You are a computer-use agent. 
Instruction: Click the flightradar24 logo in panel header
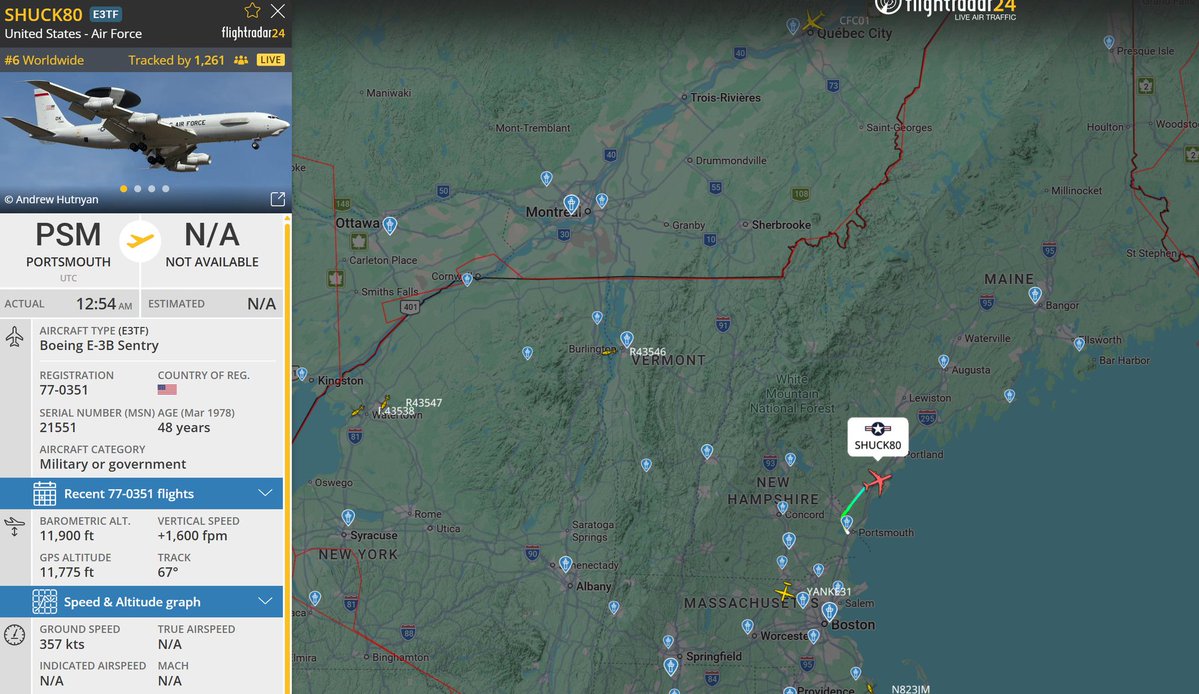253,33
